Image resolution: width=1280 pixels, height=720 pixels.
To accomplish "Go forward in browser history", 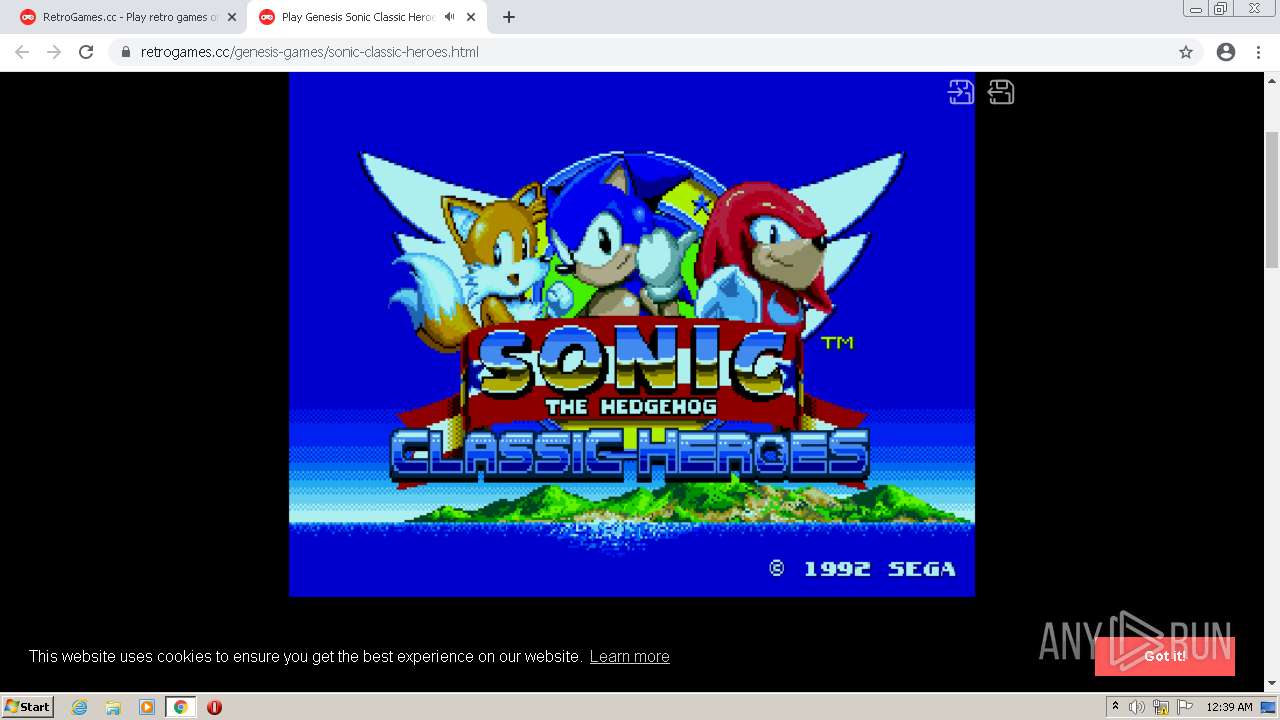I will [x=54, y=52].
